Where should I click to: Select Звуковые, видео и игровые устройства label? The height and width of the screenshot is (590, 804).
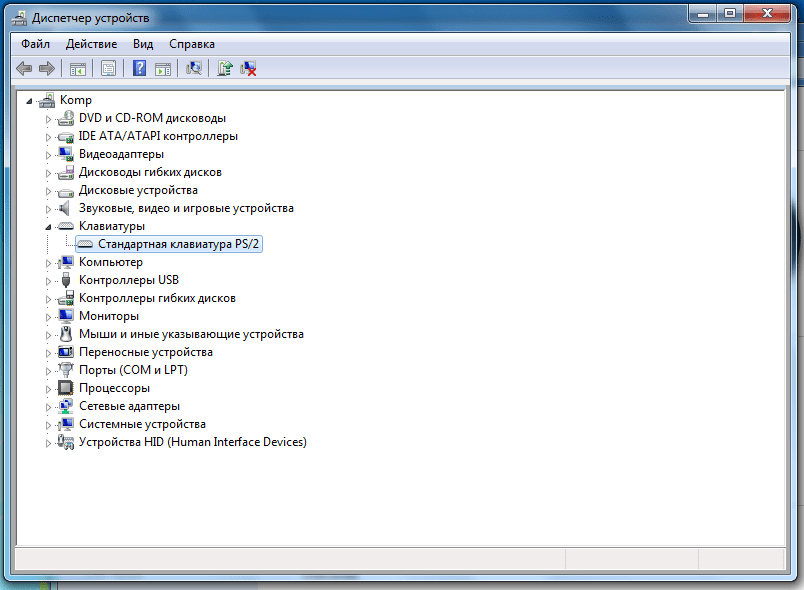coord(186,208)
